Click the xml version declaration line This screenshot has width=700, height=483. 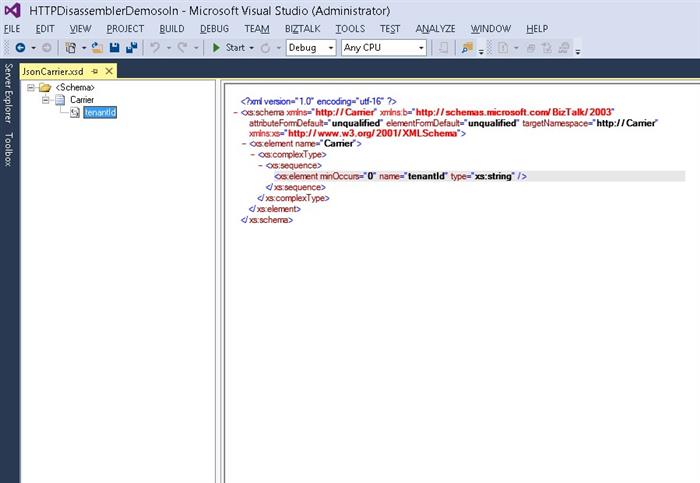coord(318,101)
